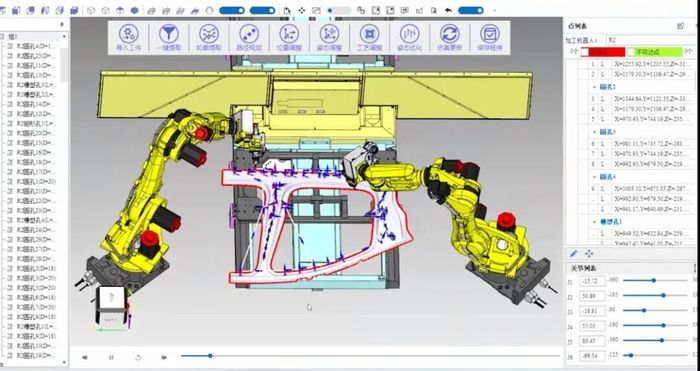Click the 工艺调整 process adjustment icon
This screenshot has height=371, width=700.
(369, 38)
